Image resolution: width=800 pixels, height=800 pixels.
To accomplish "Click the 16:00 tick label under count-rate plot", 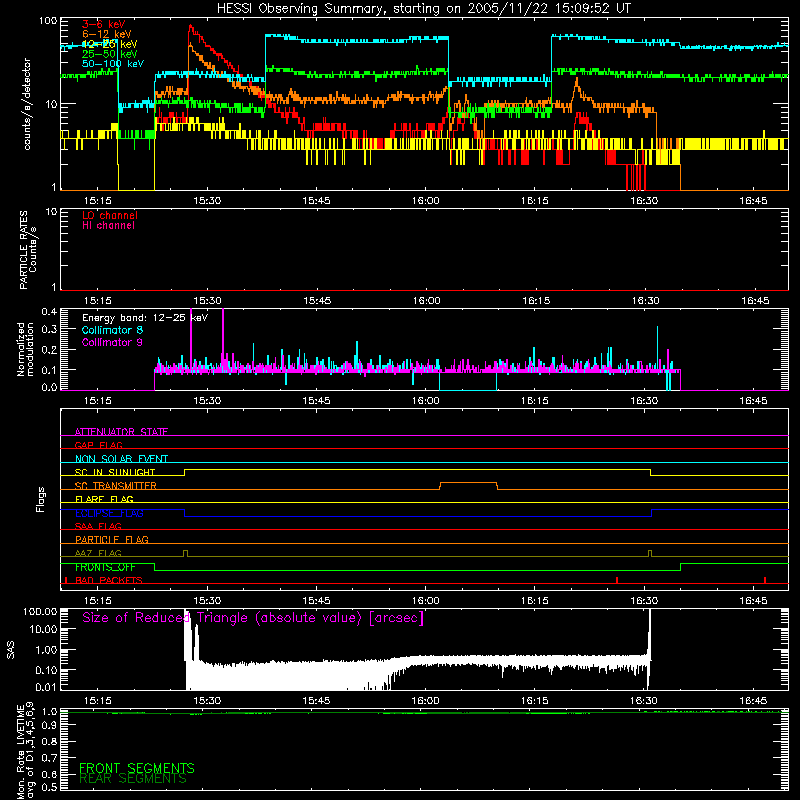I will click(425, 201).
